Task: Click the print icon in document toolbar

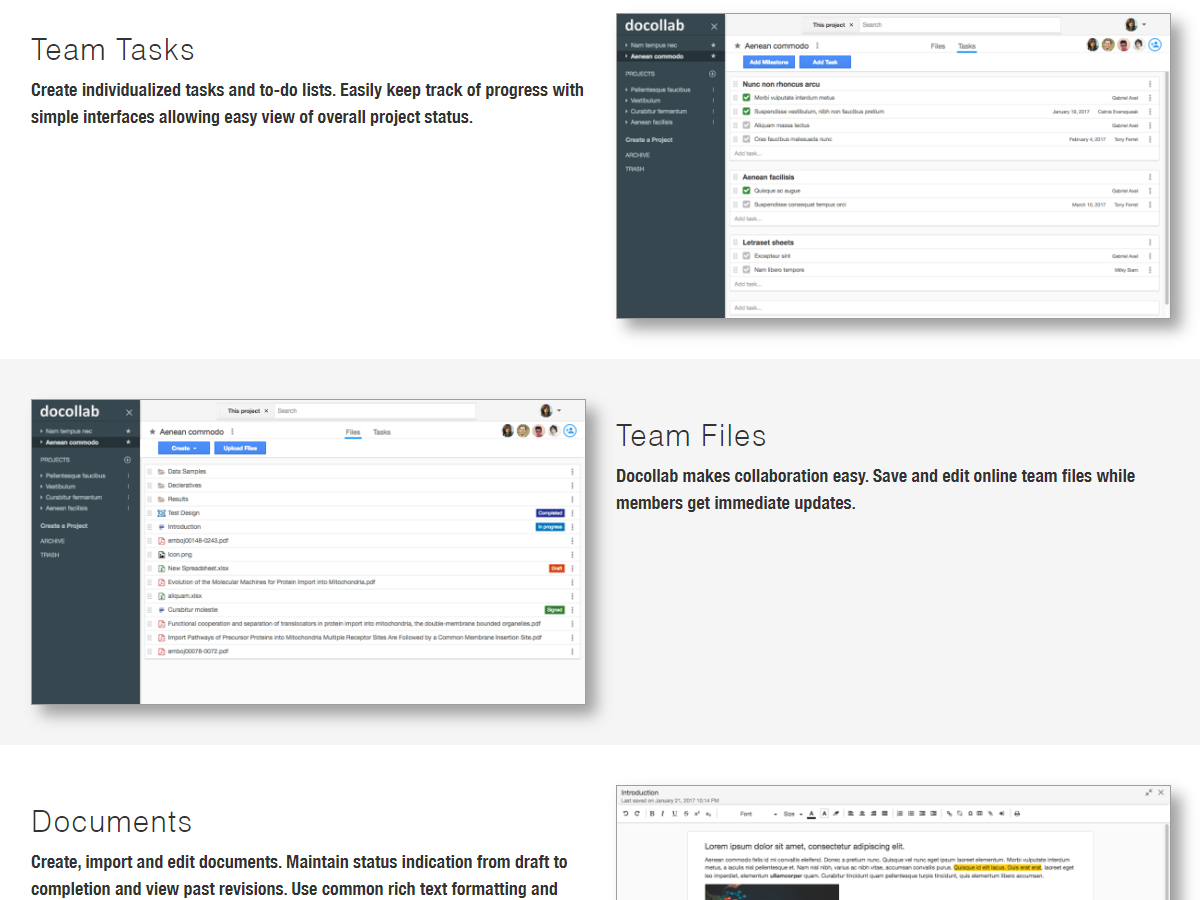Action: click(x=1017, y=814)
